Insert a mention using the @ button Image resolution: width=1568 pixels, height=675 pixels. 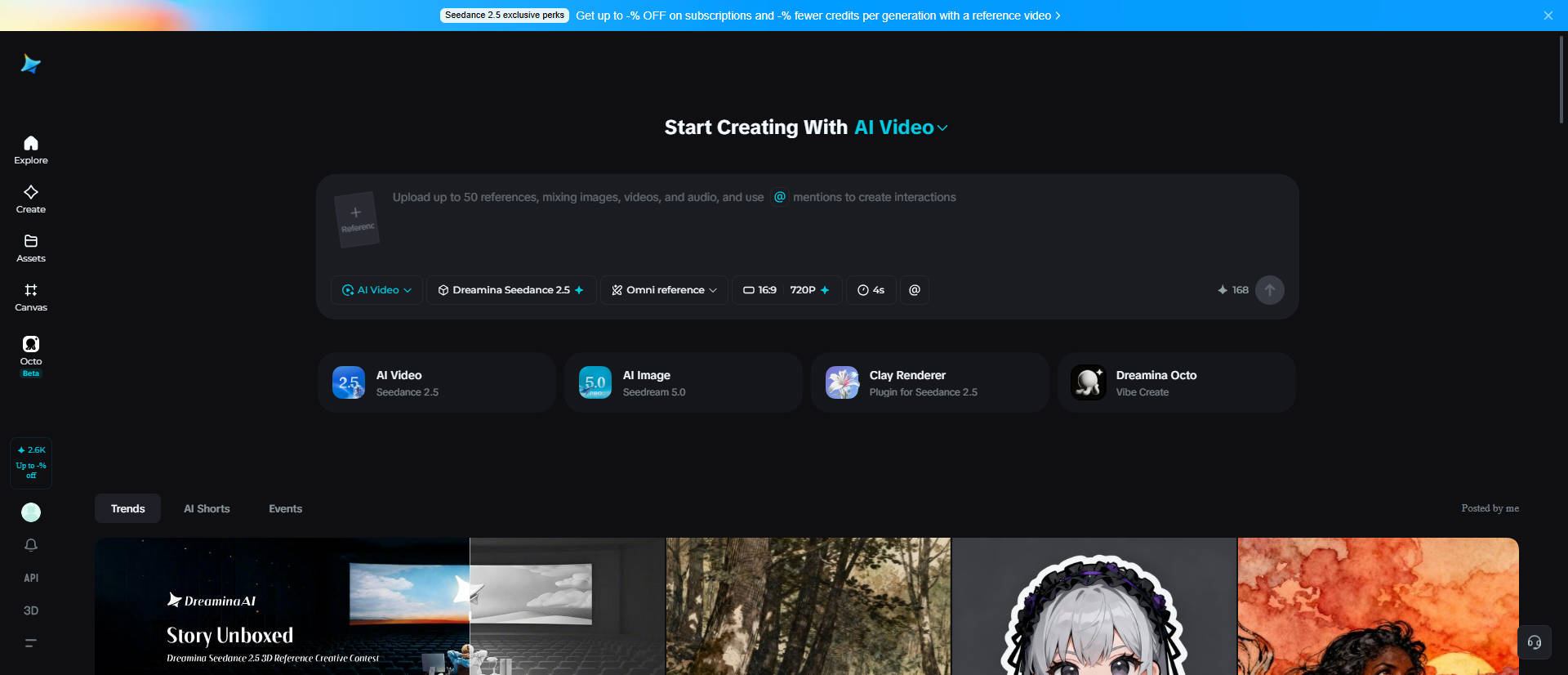click(915, 290)
